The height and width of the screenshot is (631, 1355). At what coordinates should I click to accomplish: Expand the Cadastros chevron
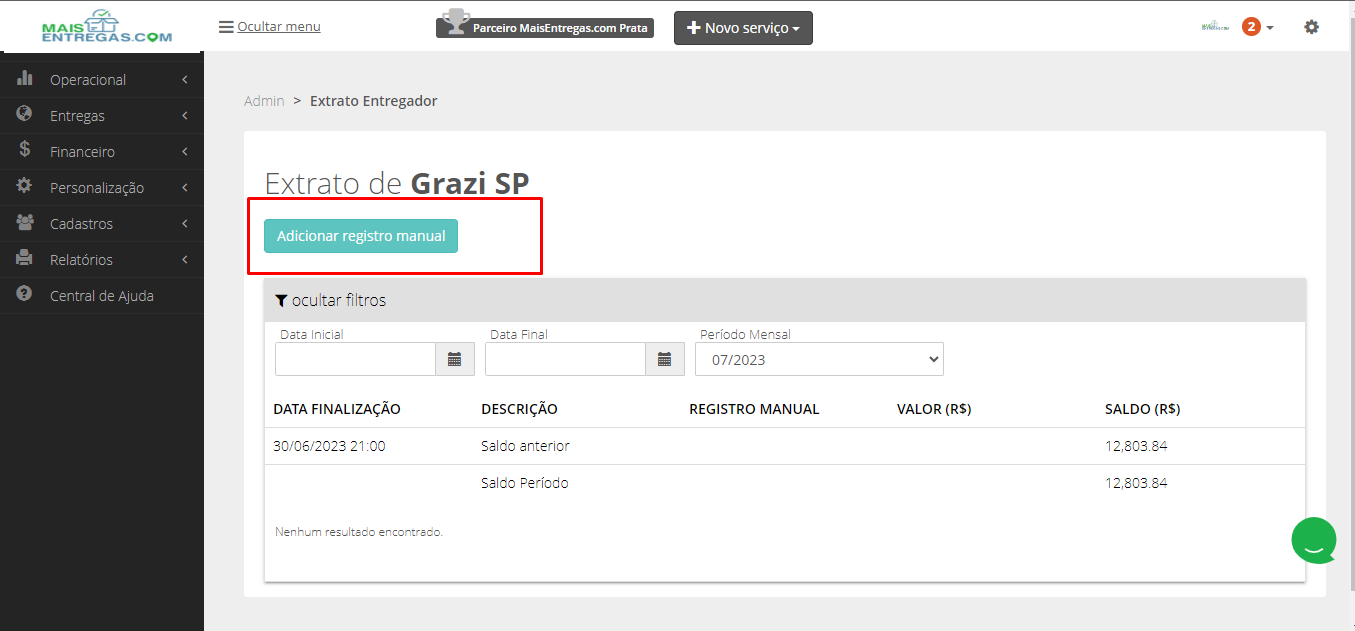tap(185, 224)
